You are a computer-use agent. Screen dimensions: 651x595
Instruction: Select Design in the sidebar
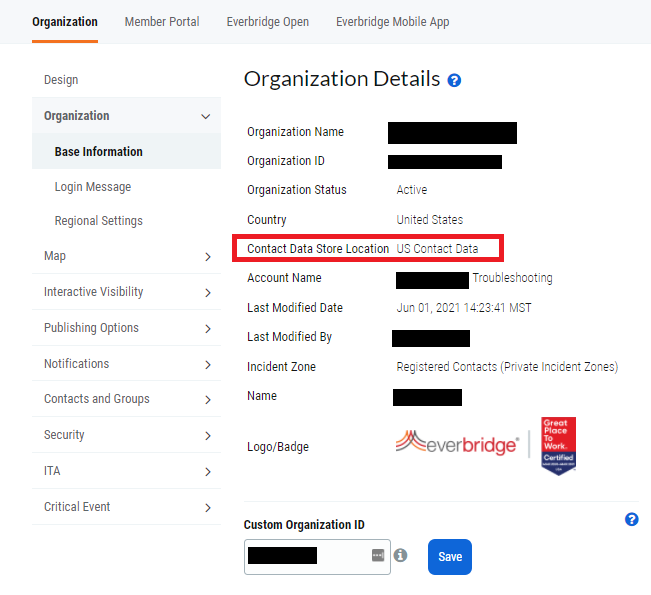[x=61, y=80]
